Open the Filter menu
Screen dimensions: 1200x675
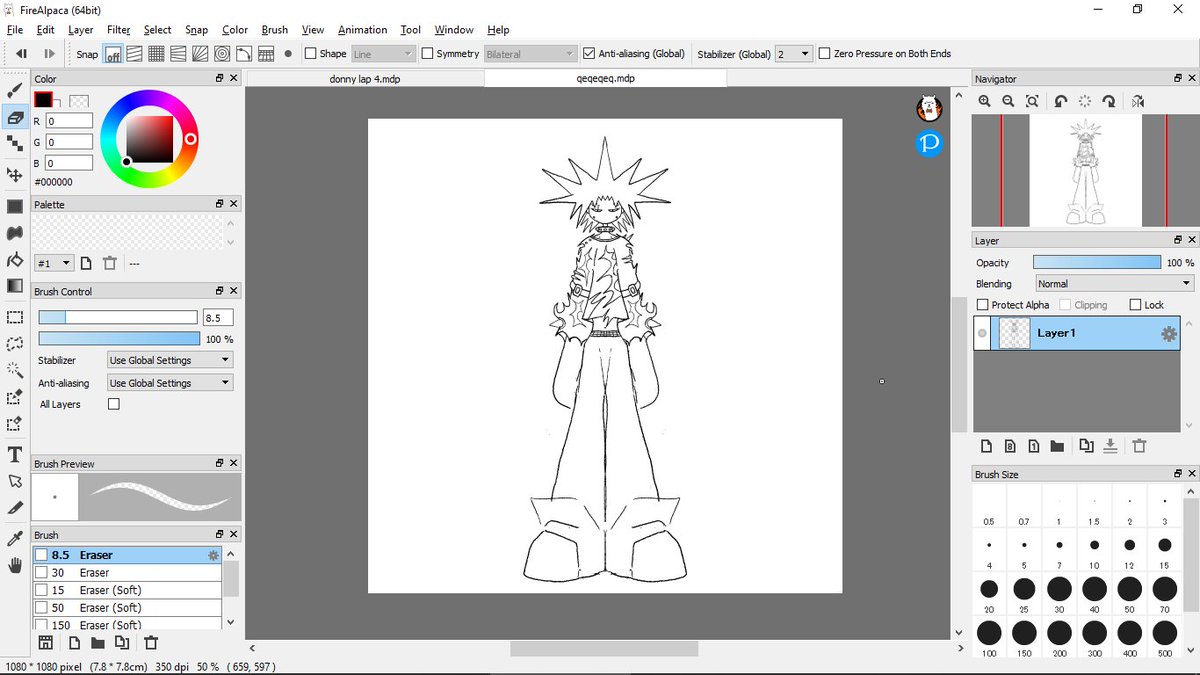(x=118, y=30)
